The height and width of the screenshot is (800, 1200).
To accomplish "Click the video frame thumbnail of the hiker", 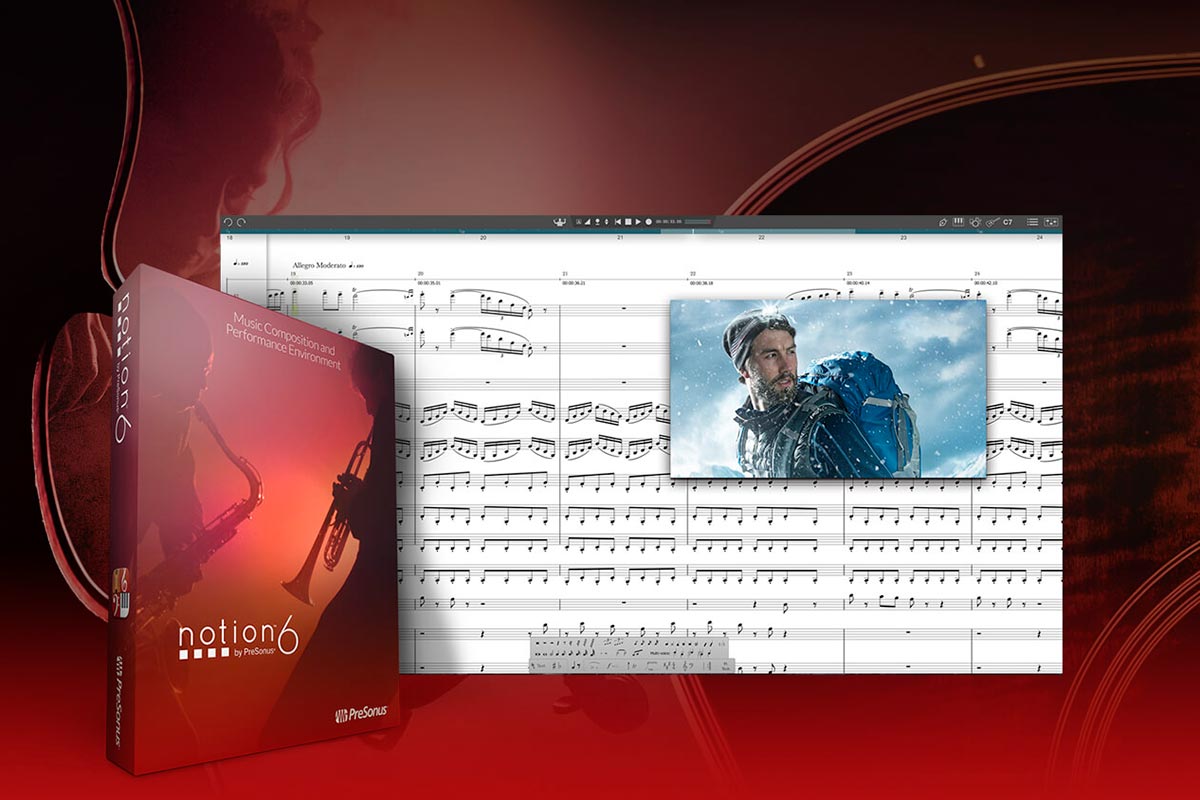I will click(828, 389).
